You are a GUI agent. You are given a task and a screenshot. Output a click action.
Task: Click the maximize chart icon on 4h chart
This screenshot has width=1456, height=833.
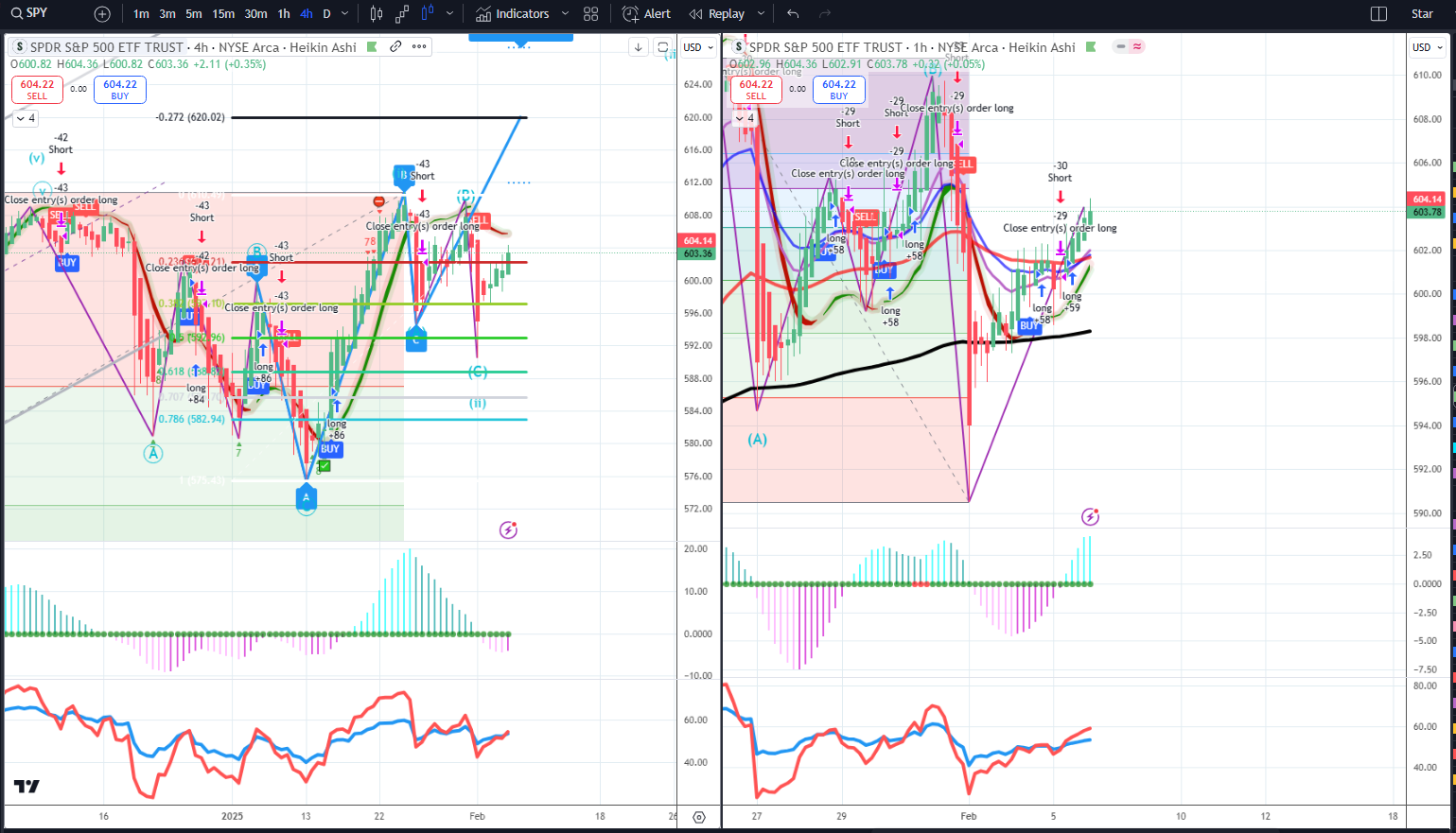click(663, 47)
